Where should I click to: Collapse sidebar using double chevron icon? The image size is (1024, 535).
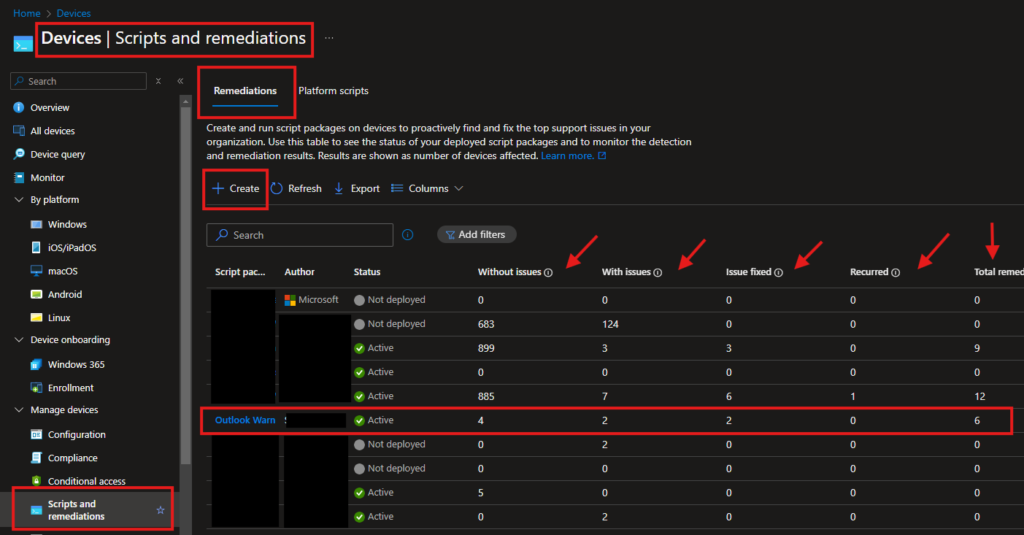[180, 81]
